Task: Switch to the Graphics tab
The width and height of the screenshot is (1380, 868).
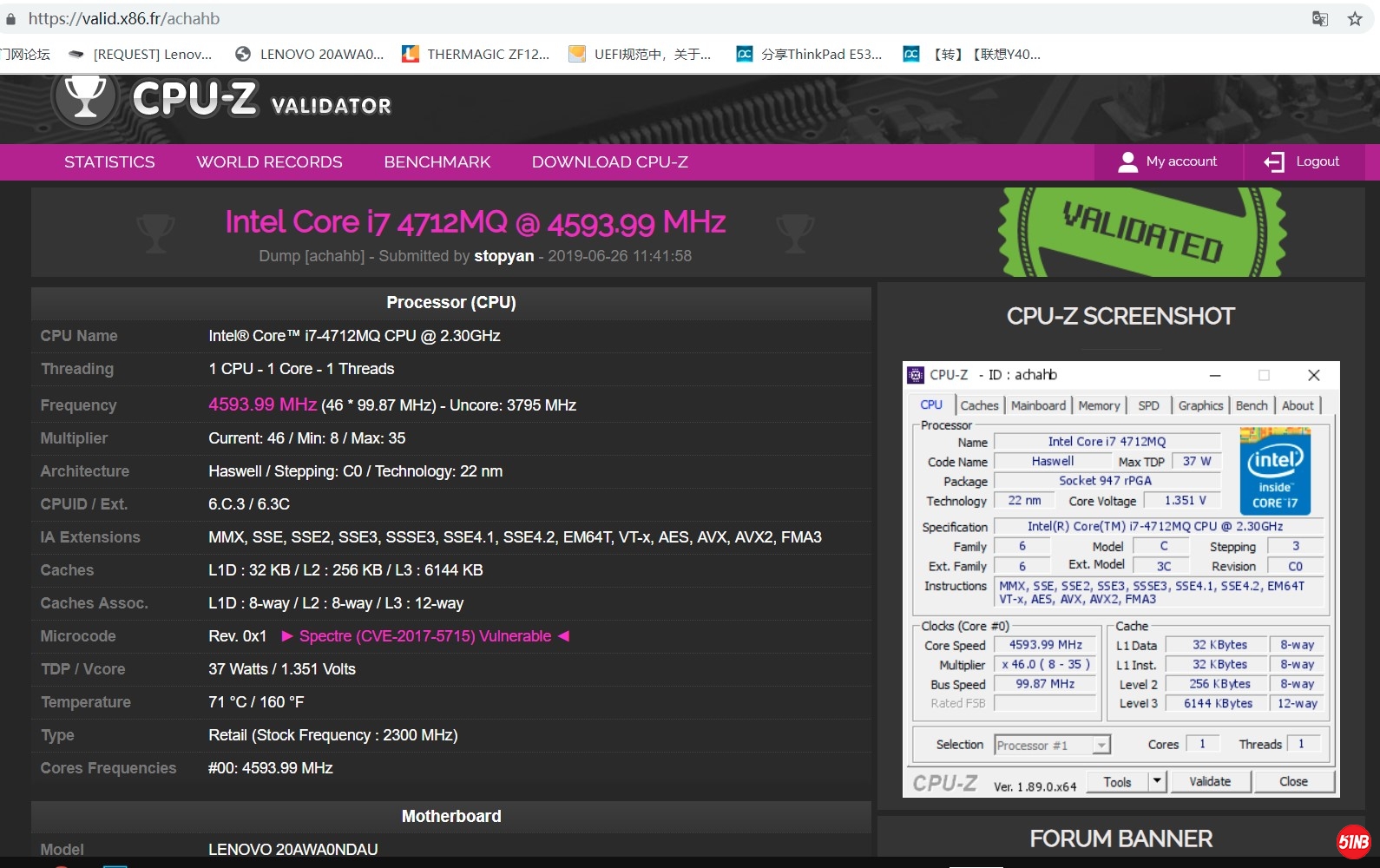Action: coord(1200,405)
